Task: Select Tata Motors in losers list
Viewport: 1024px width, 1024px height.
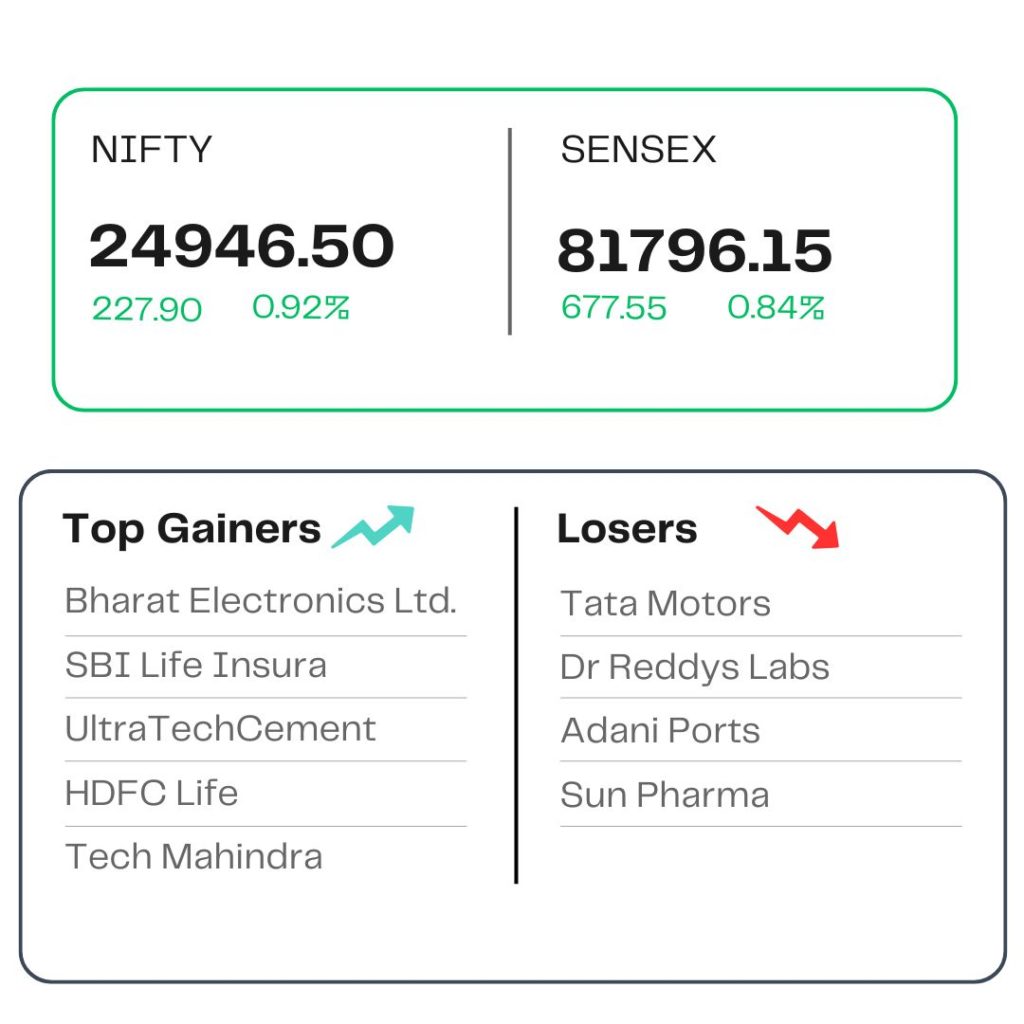Action: (x=665, y=603)
